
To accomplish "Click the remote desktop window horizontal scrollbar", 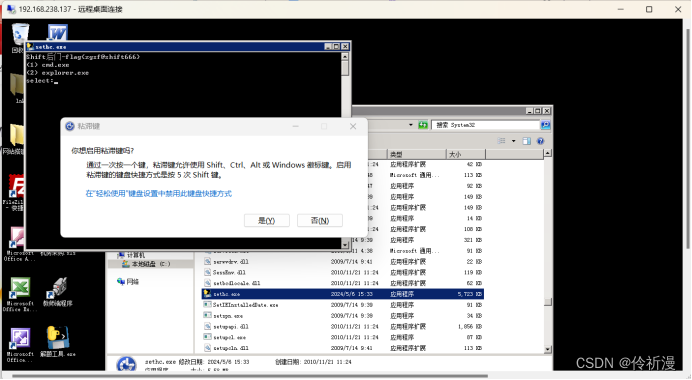I will tap(250, 376).
